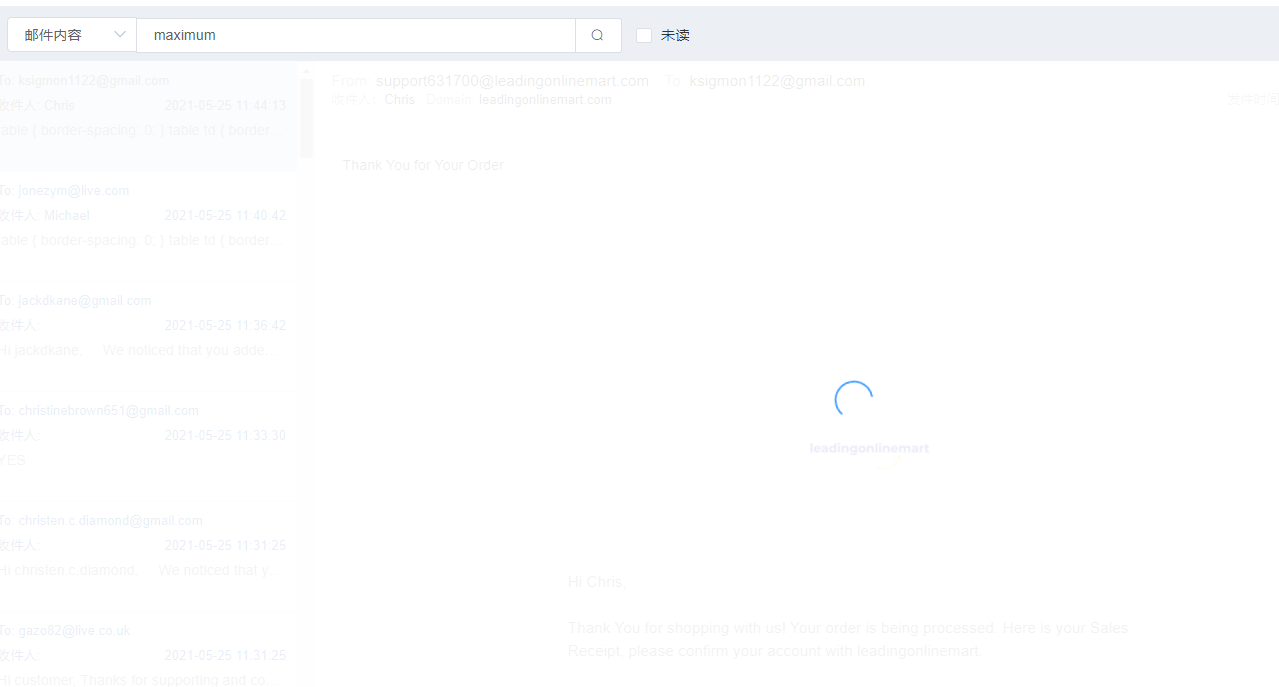The width and height of the screenshot is (1279, 687).
Task: Click the chevron arrow in 邮件内容 selector
Action: click(120, 35)
